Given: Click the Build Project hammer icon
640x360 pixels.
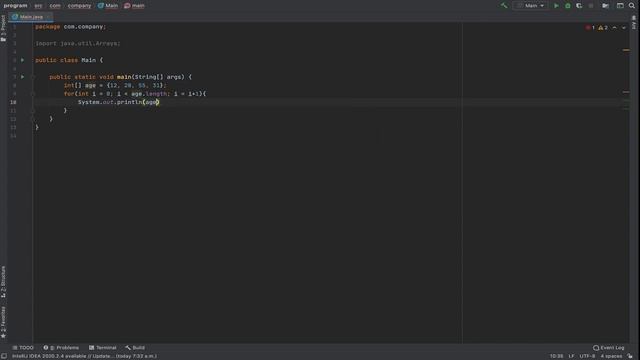Looking at the screenshot, I should coord(504,6).
